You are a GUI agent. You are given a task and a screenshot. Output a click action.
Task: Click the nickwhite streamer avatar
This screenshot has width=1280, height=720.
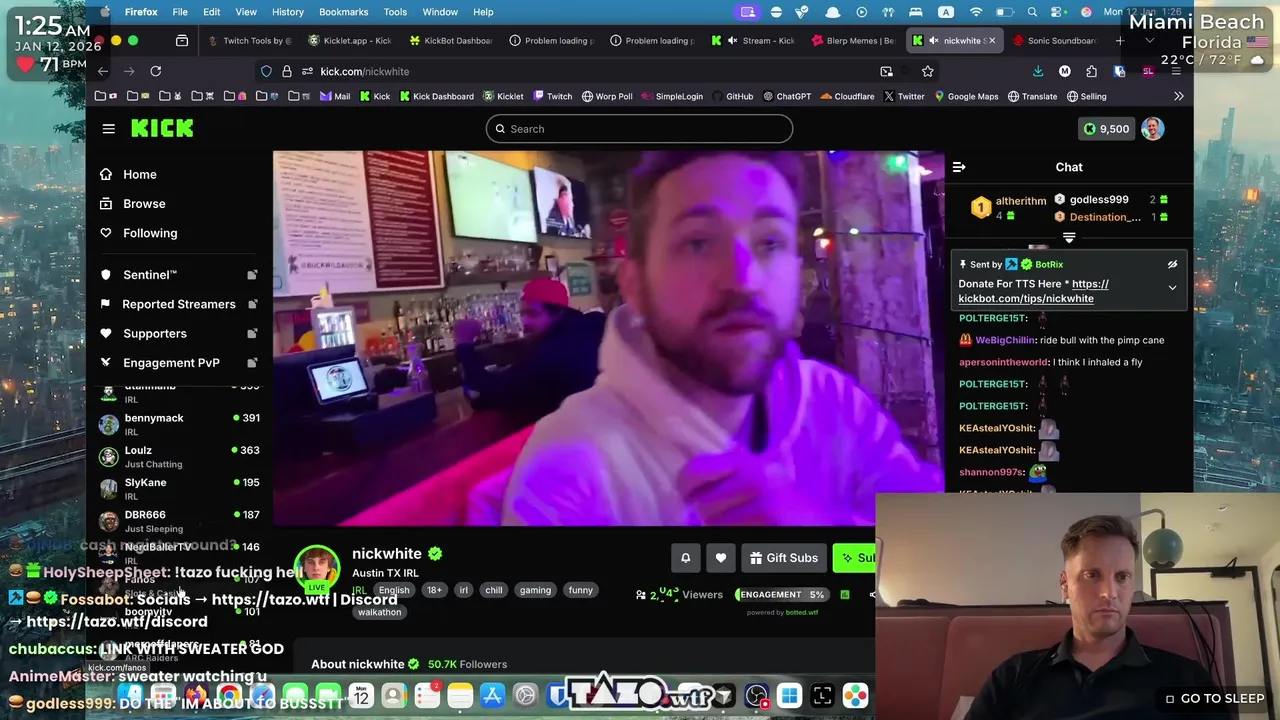[317, 568]
